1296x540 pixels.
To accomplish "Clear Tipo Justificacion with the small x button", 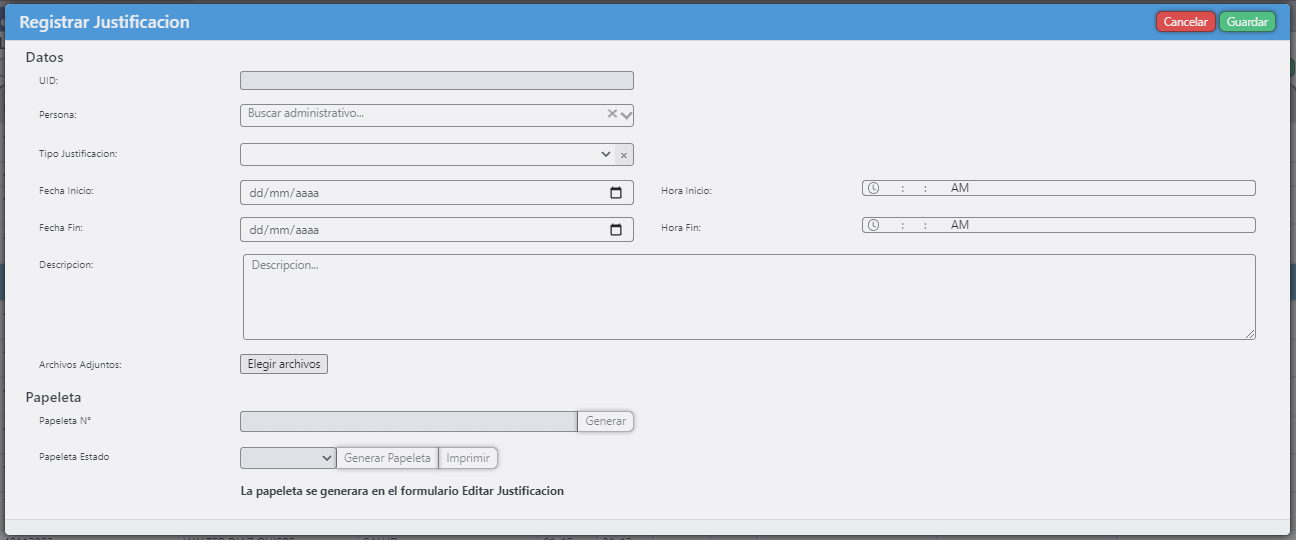I will 624,155.
